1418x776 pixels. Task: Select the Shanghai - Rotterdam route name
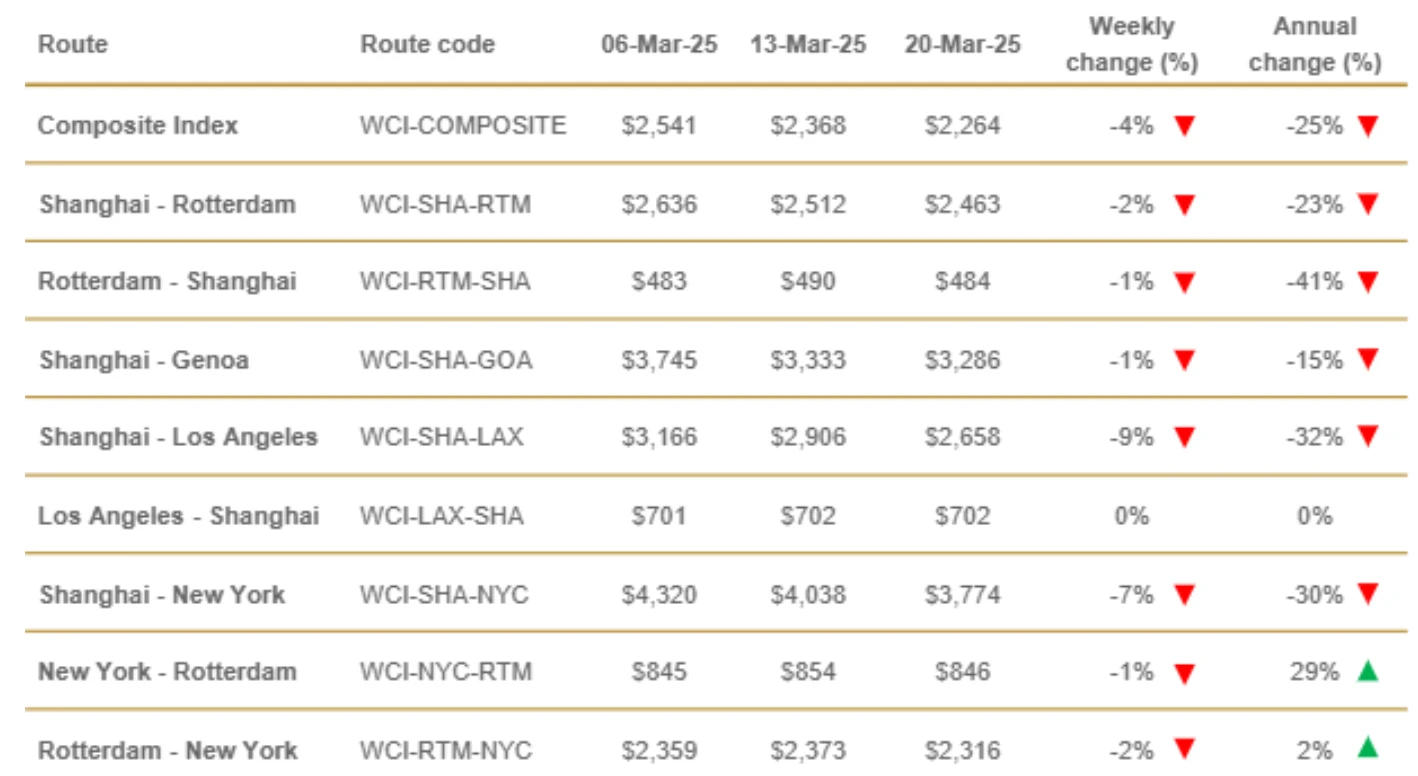(168, 204)
